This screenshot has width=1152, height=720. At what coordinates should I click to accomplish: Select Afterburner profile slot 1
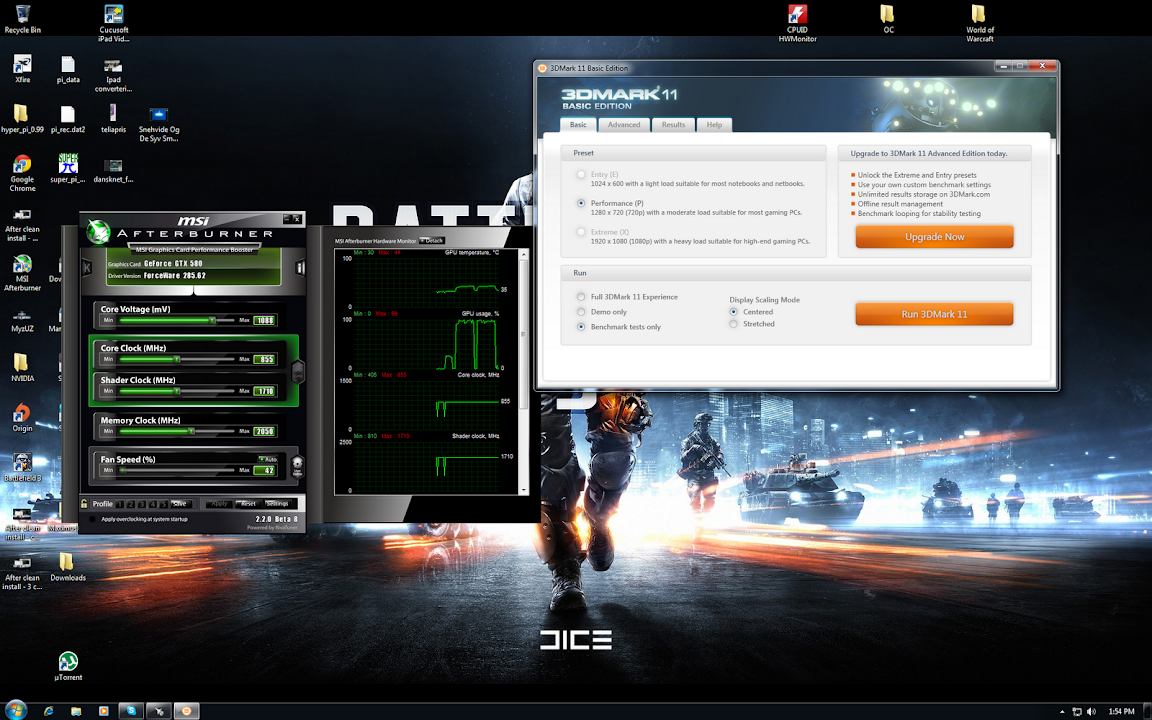120,504
